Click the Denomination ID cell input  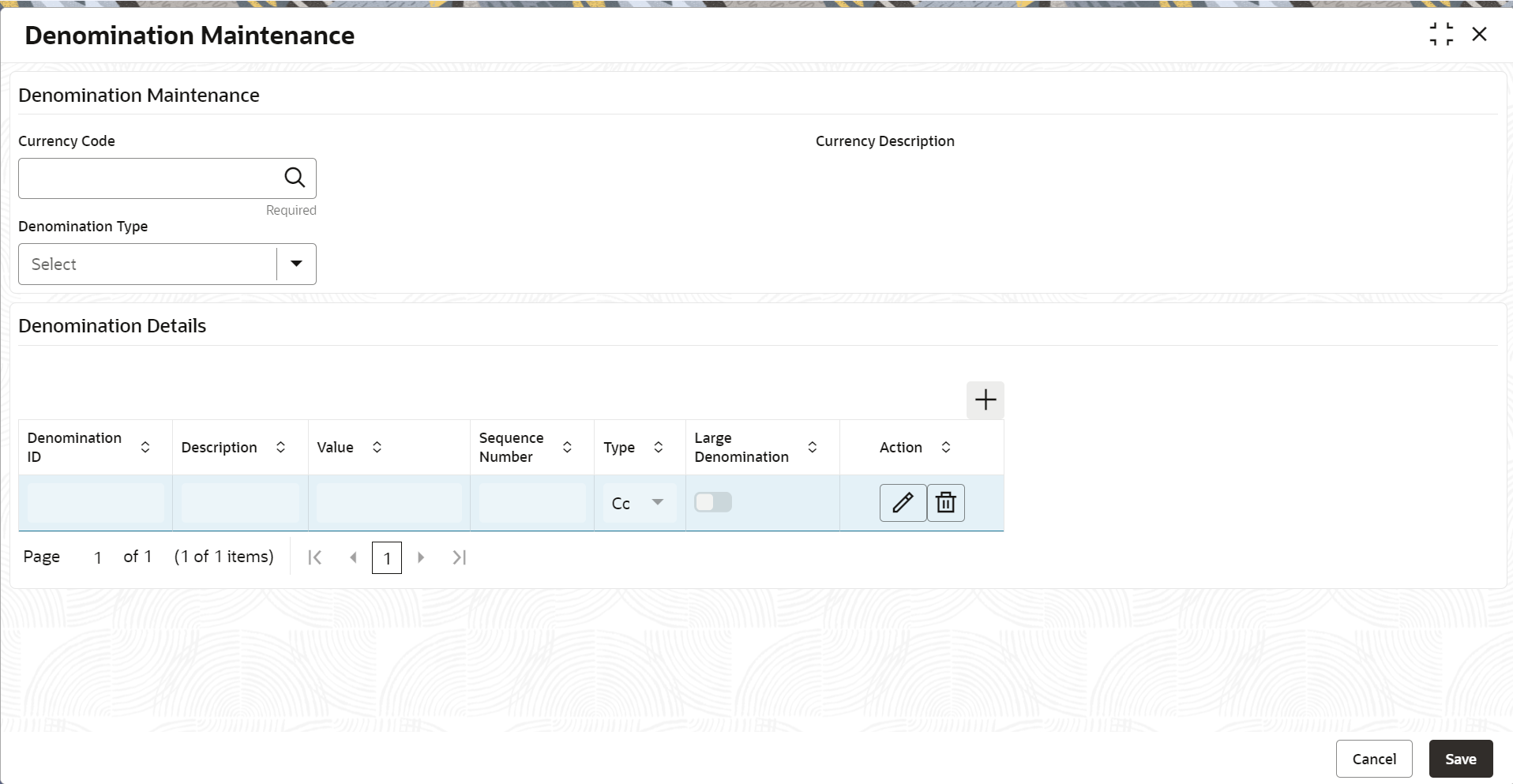(x=96, y=503)
